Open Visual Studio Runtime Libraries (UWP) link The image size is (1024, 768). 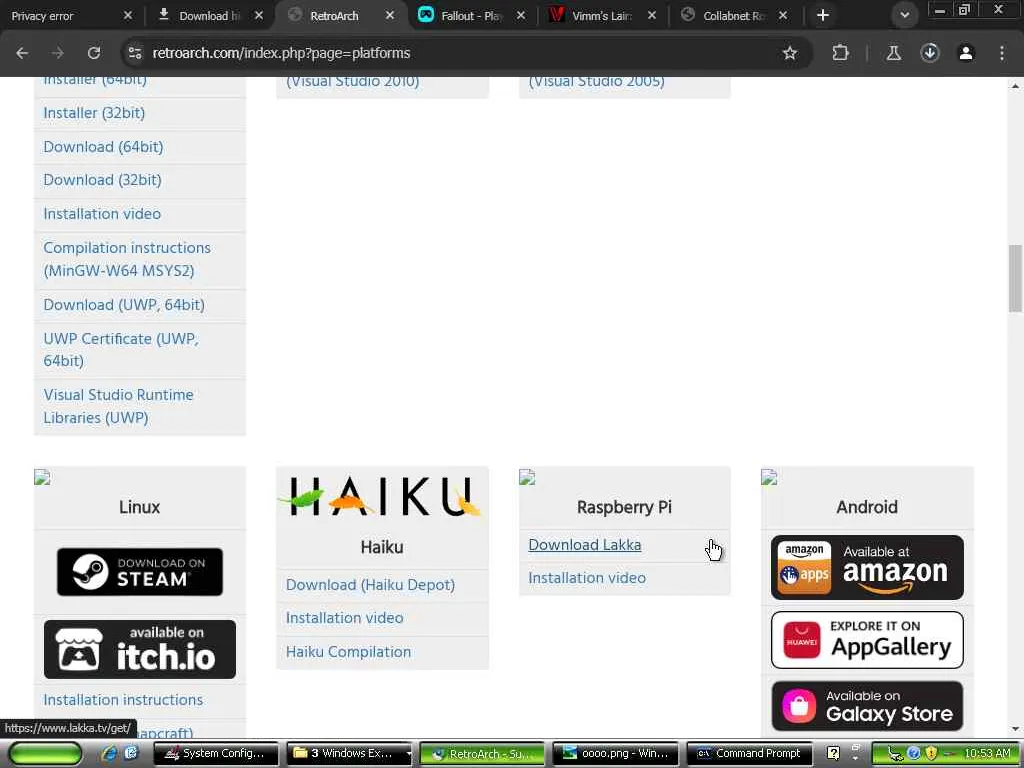(x=118, y=406)
